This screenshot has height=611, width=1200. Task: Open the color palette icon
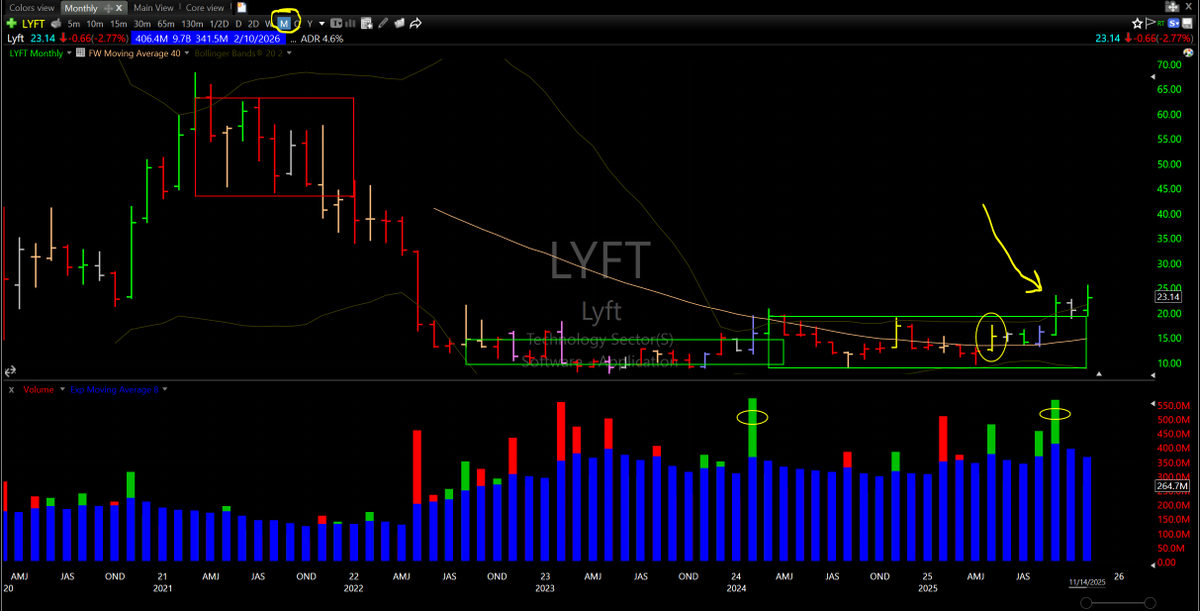(x=1188, y=52)
